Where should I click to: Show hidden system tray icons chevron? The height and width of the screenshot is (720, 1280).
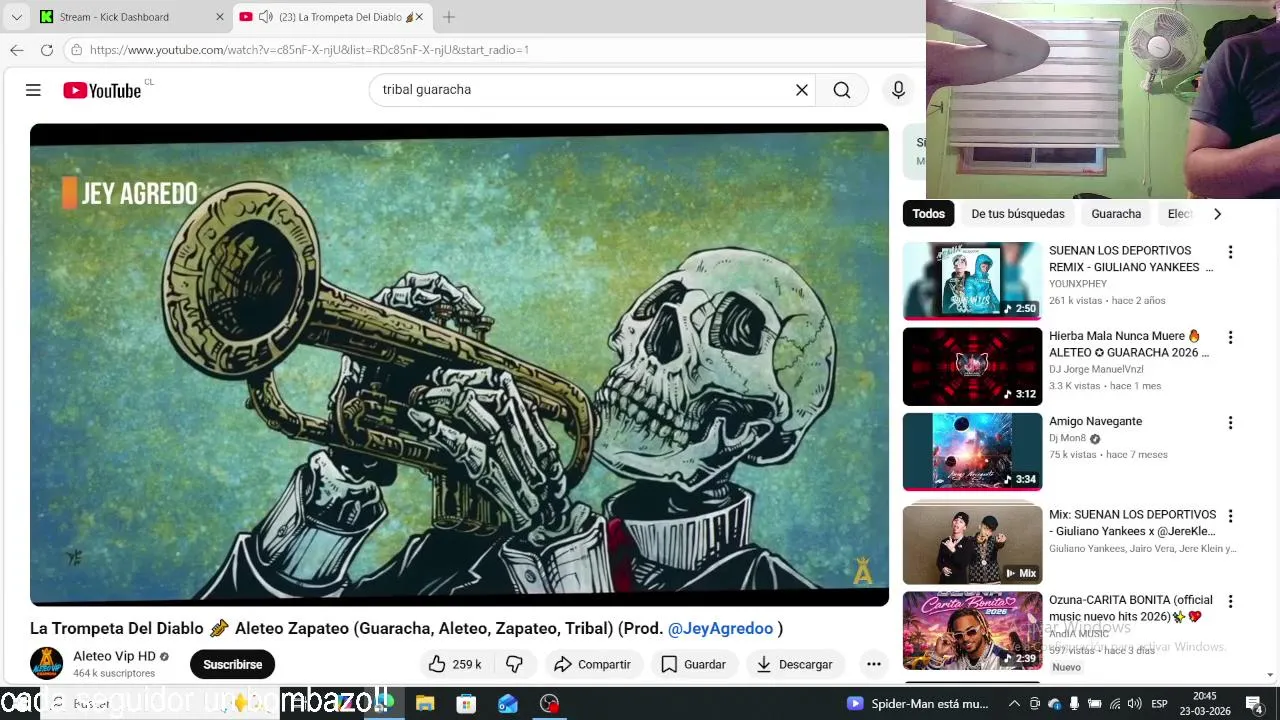pos(1014,704)
